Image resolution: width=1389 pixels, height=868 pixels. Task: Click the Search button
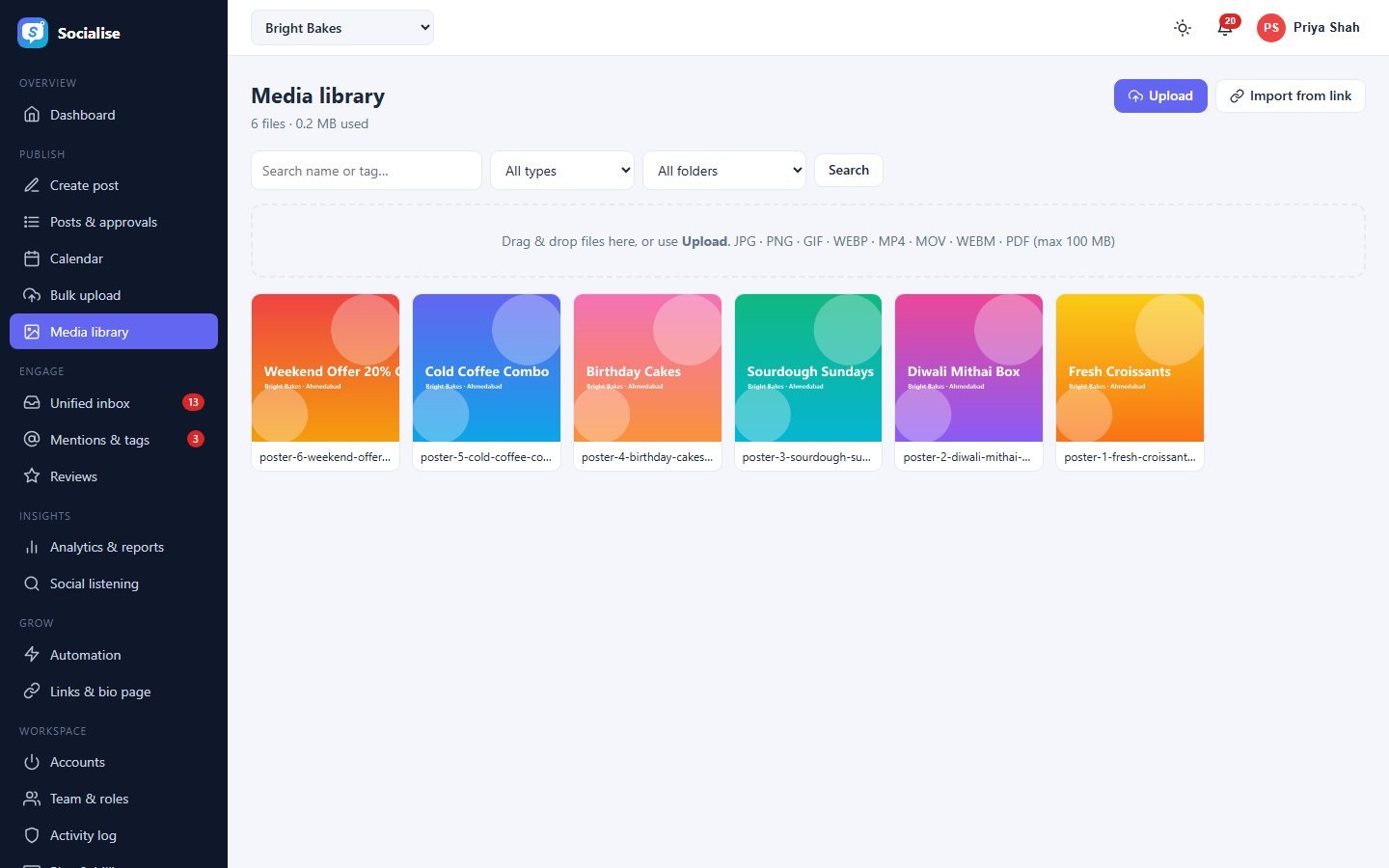[x=849, y=171]
